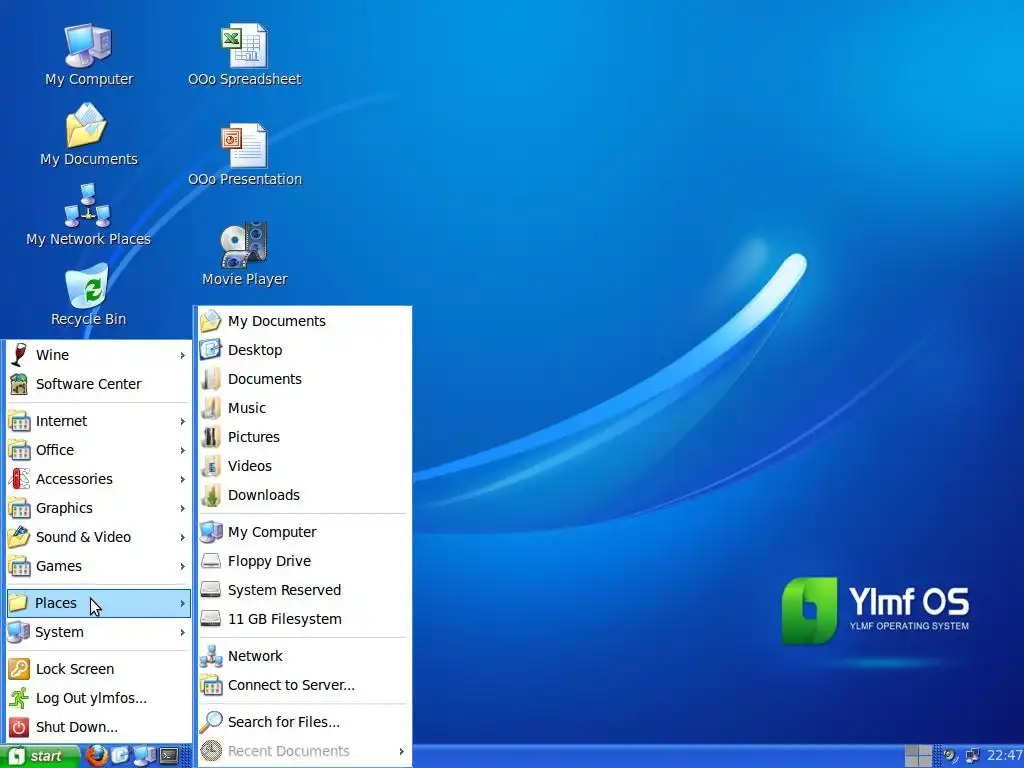
Task: Open Pictures folder in Places submenu
Action: click(303, 437)
